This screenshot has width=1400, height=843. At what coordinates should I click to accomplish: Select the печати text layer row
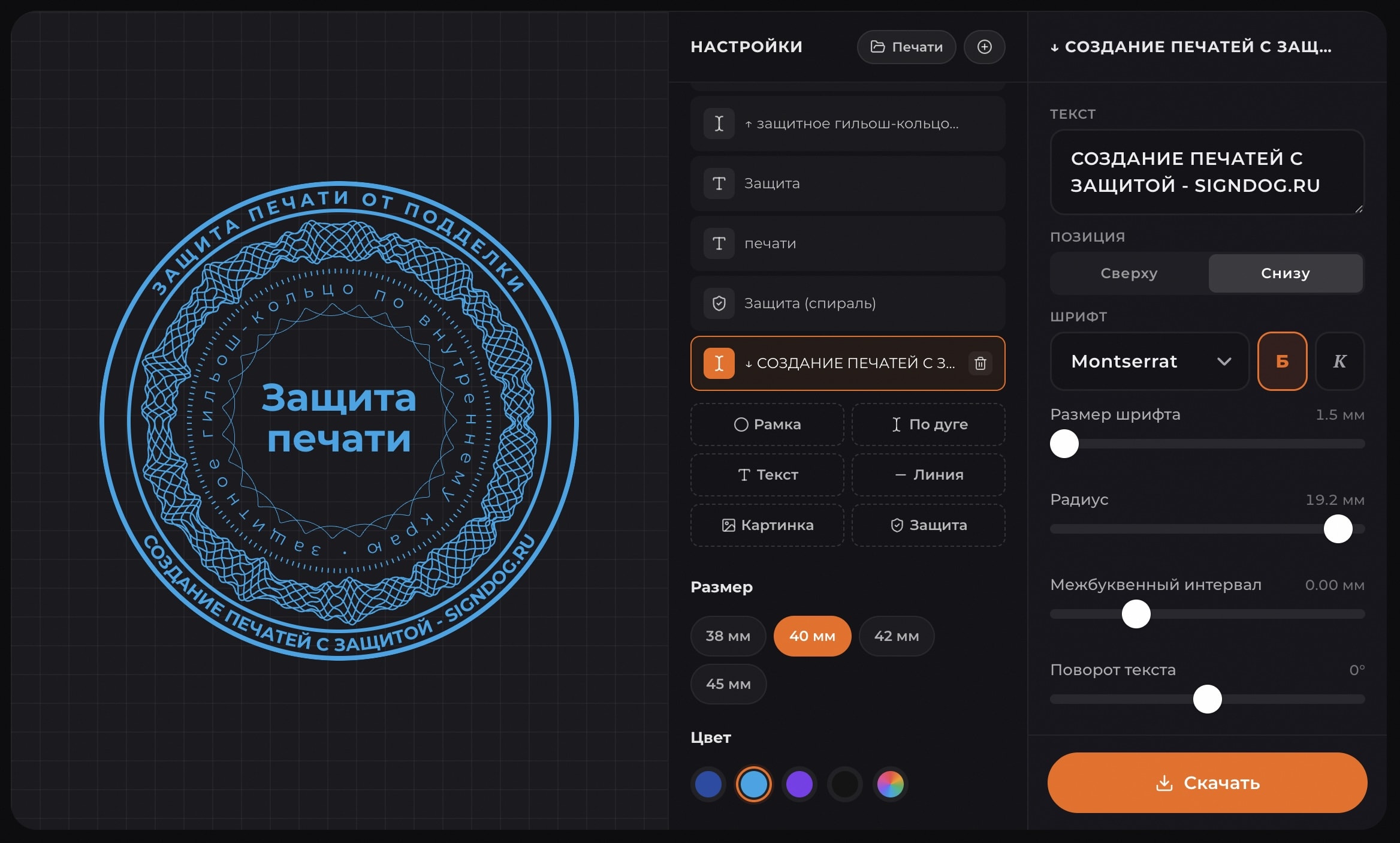click(847, 243)
